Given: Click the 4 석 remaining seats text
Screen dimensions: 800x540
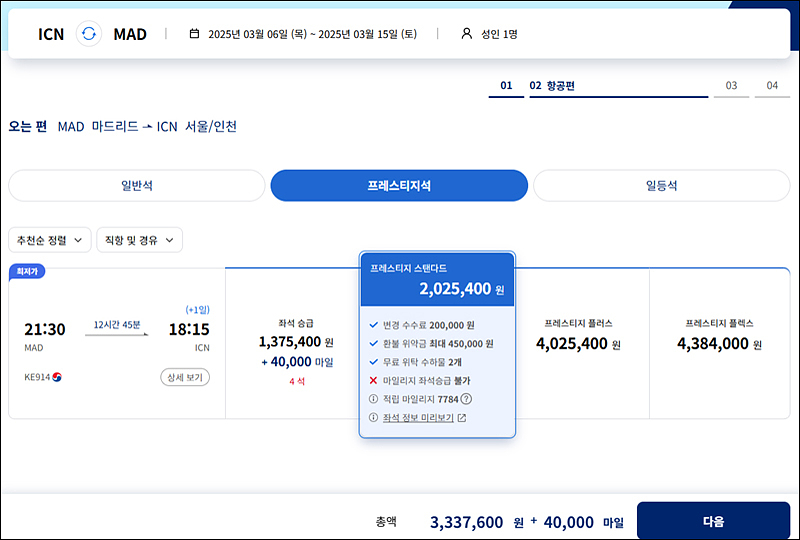Looking at the screenshot, I should pos(297,381).
